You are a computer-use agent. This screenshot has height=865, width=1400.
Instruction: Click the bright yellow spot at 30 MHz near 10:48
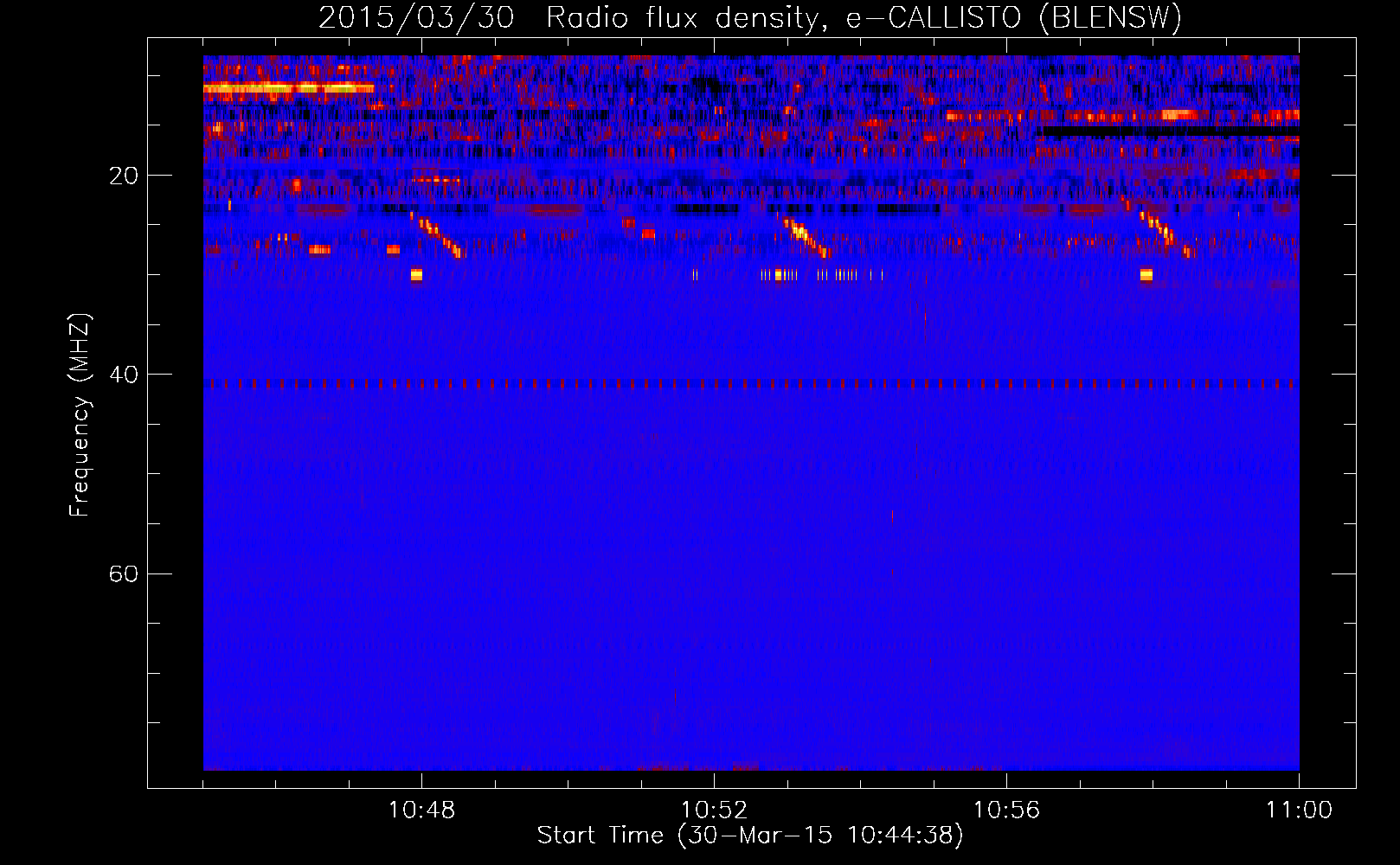(x=416, y=275)
